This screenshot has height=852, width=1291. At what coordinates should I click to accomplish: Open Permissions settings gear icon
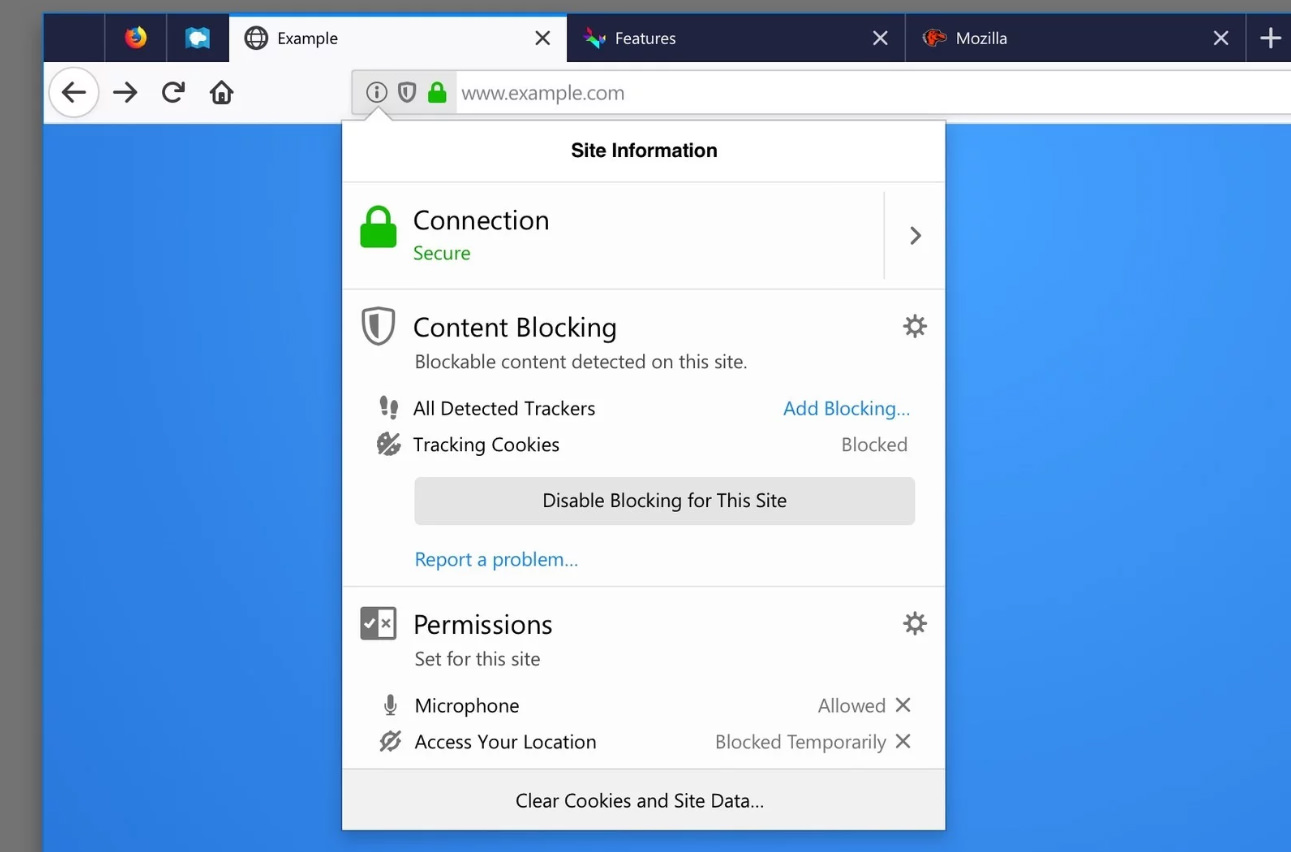point(914,624)
